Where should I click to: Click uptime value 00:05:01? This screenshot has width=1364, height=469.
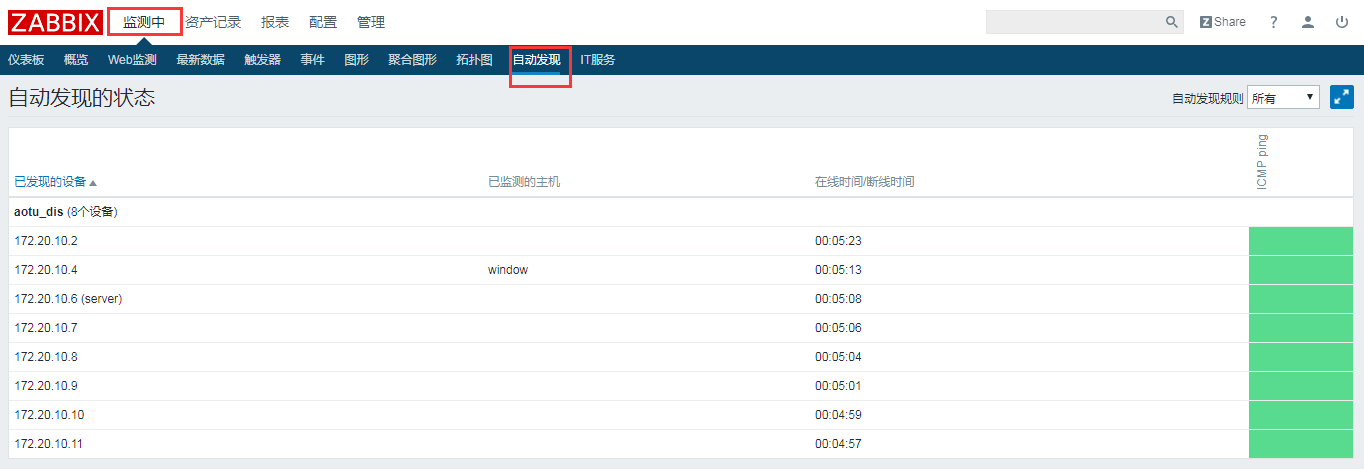(838, 386)
